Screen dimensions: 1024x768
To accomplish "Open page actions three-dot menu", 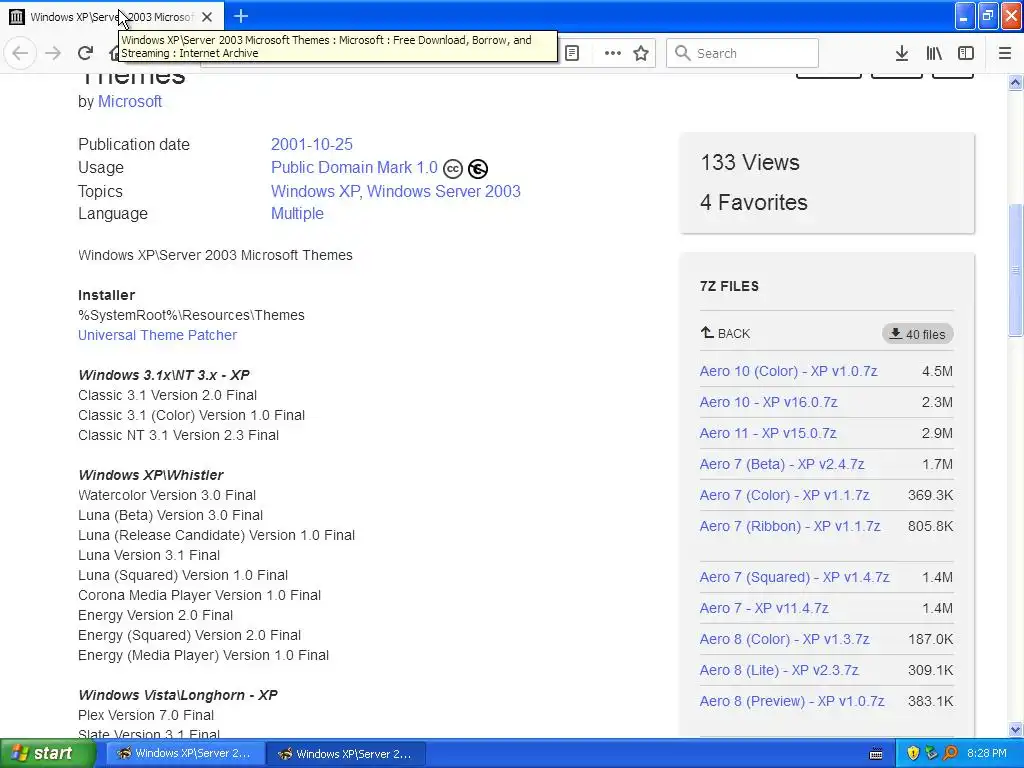I will point(613,53).
